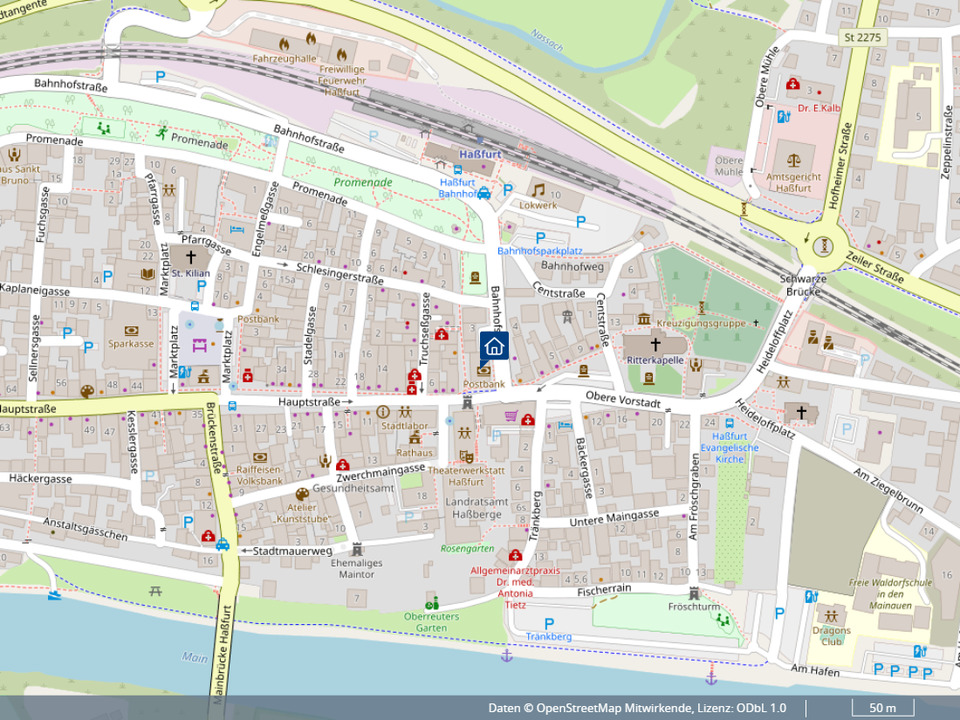The height and width of the screenshot is (720, 960).
Task: Click the Bahnhofsparkplatz parking icon
Action: point(540,236)
